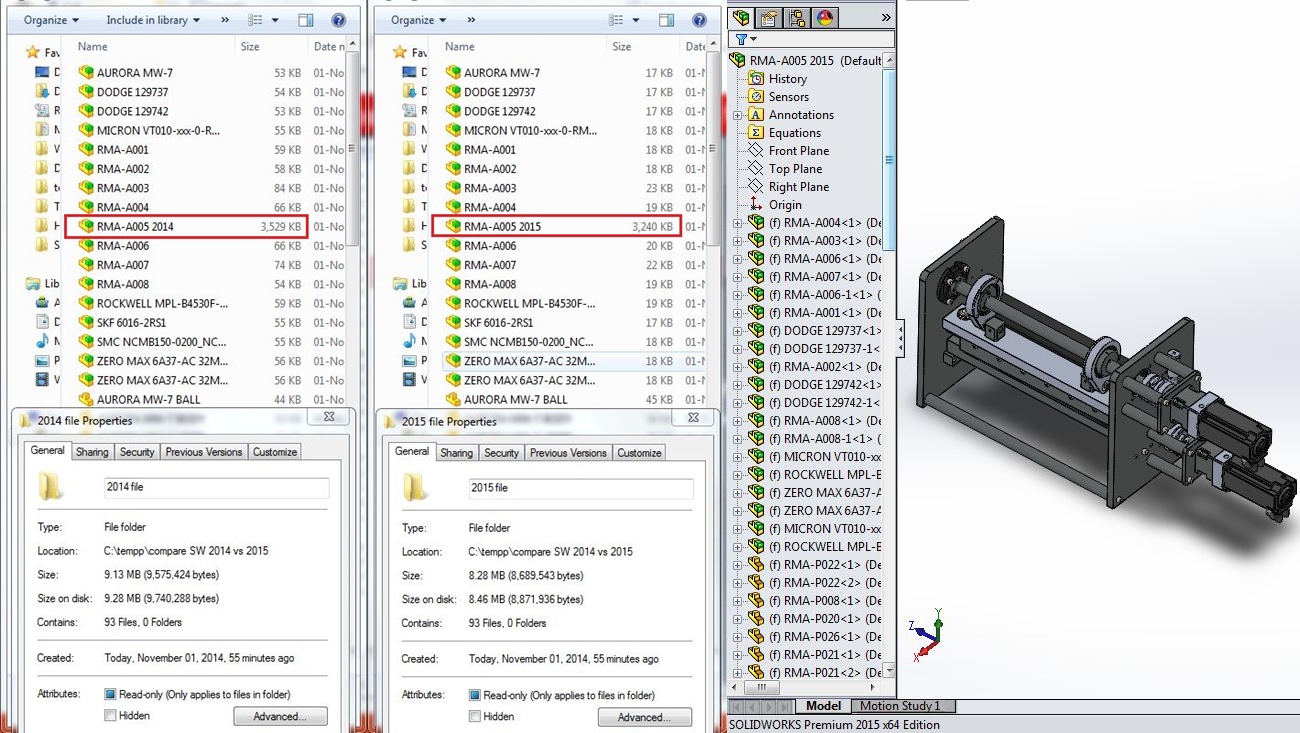Click RMA-P022<1> part icon in tree
The image size is (1300, 733).
(756, 565)
